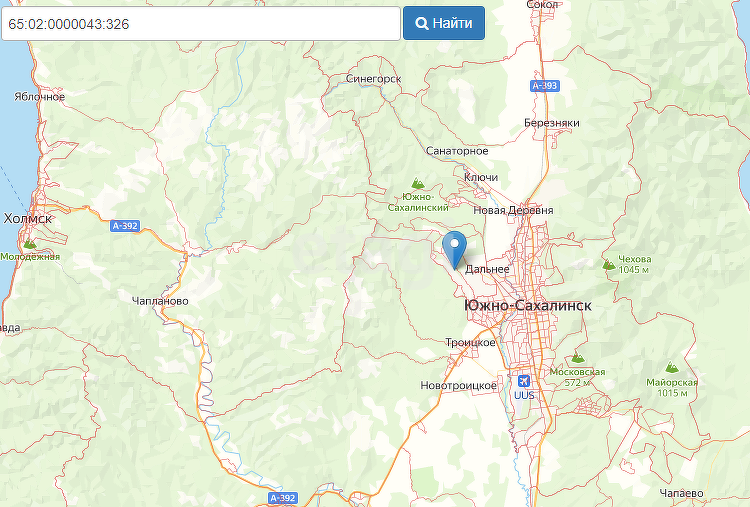This screenshot has width=750, height=507.
Task: Select the Синегорск town label
Action: point(374,79)
